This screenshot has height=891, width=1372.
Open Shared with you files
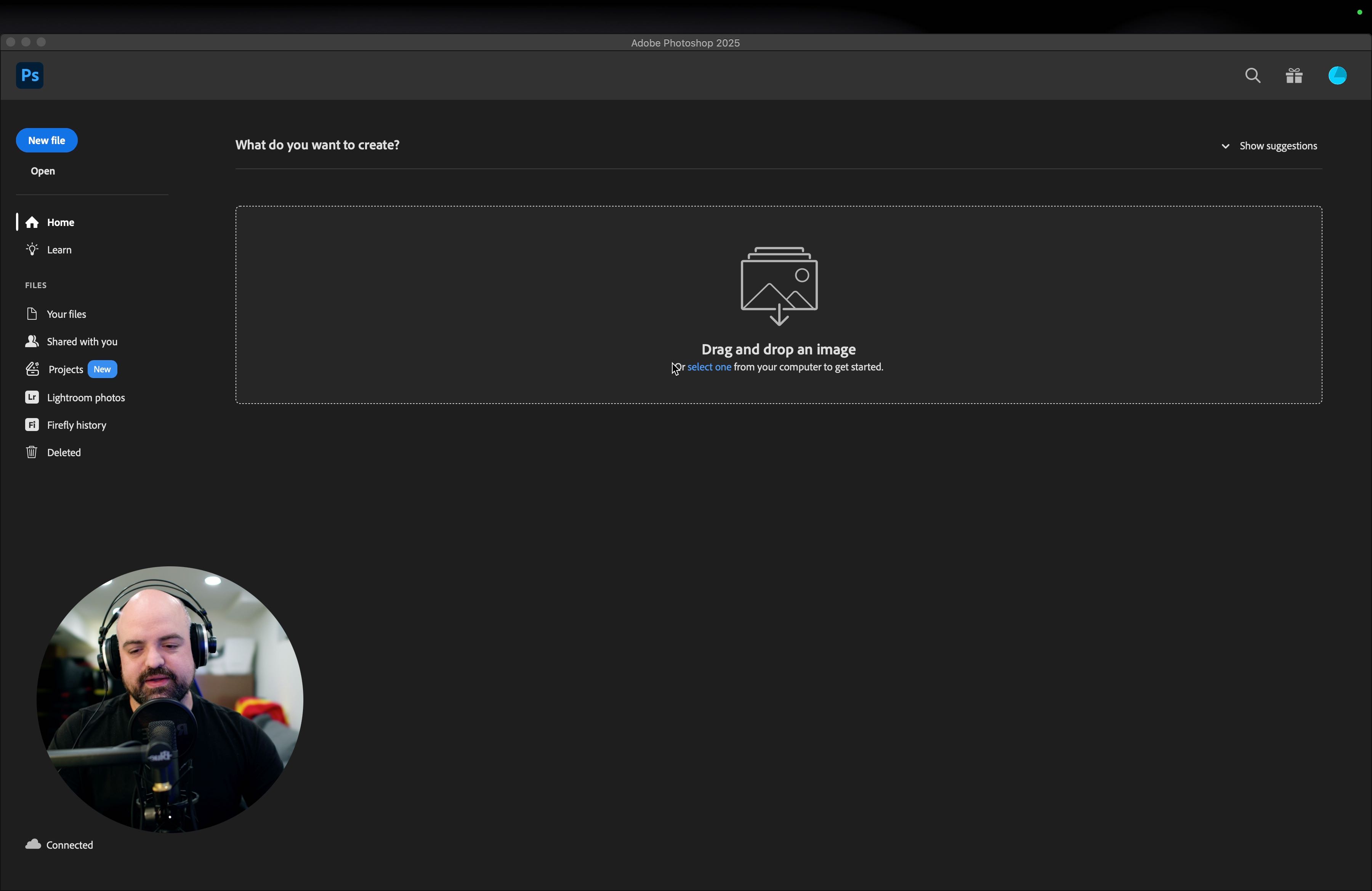(x=82, y=342)
